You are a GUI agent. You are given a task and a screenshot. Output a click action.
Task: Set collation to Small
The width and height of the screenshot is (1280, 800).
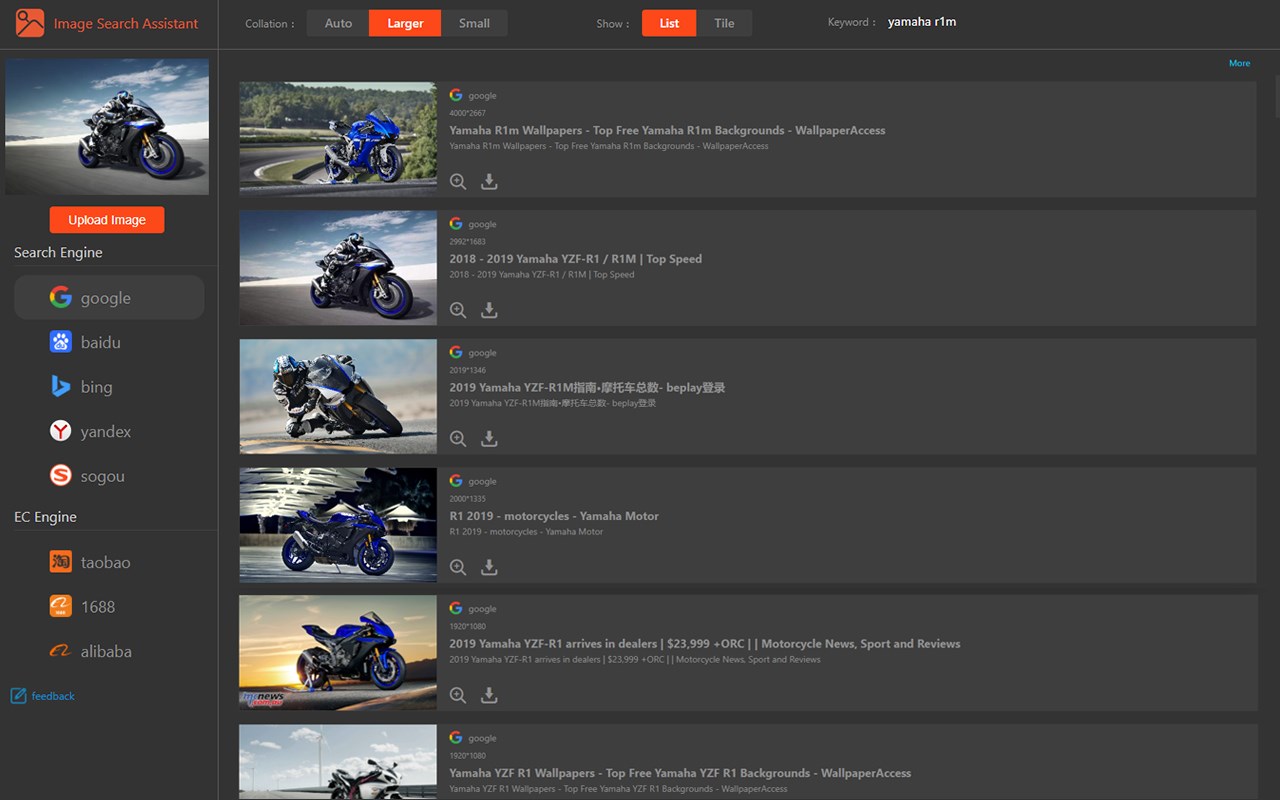coord(474,23)
